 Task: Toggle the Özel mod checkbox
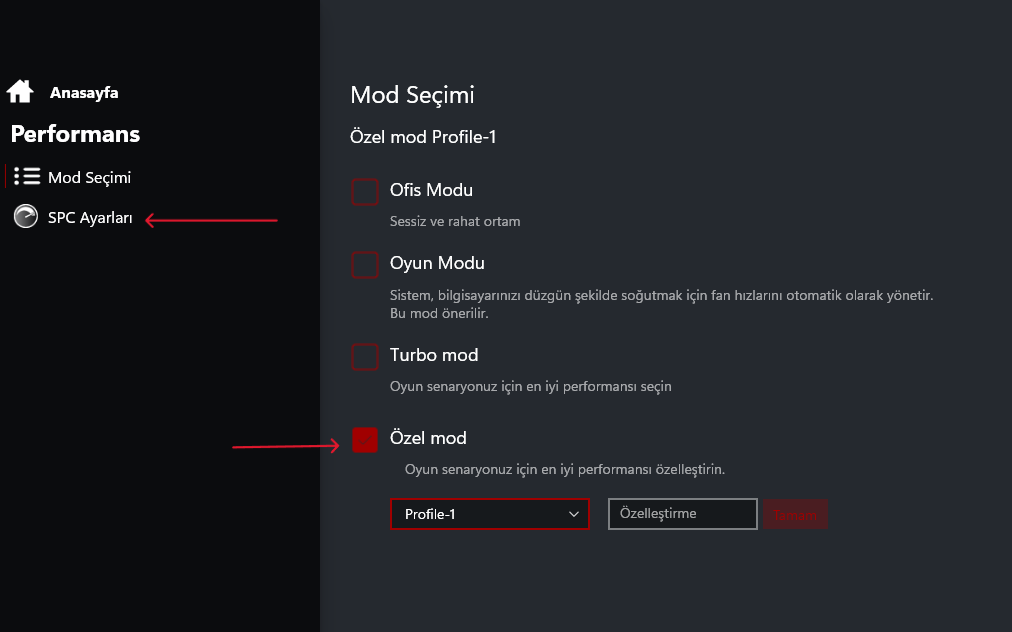365,439
